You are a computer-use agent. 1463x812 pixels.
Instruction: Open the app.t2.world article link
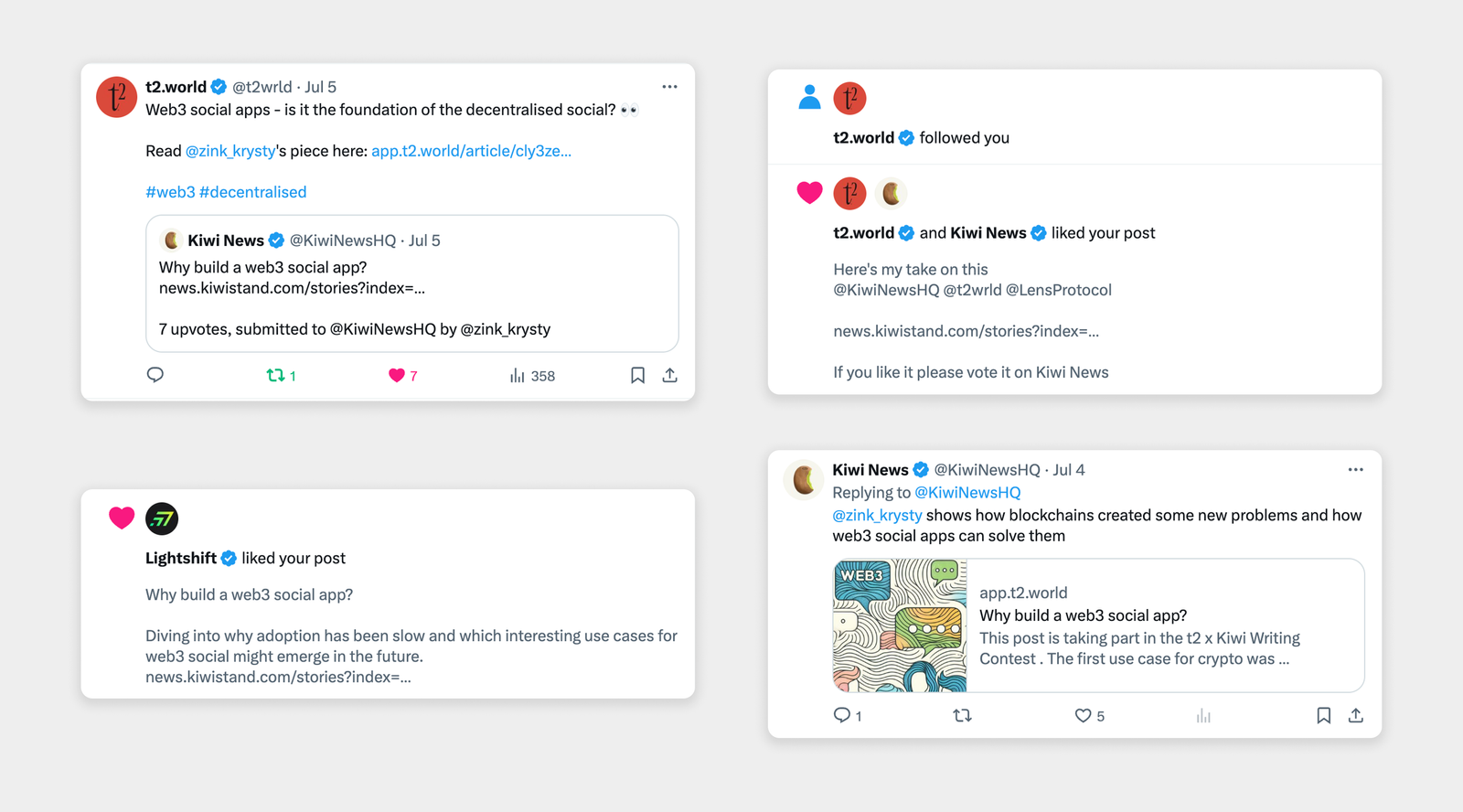click(471, 151)
